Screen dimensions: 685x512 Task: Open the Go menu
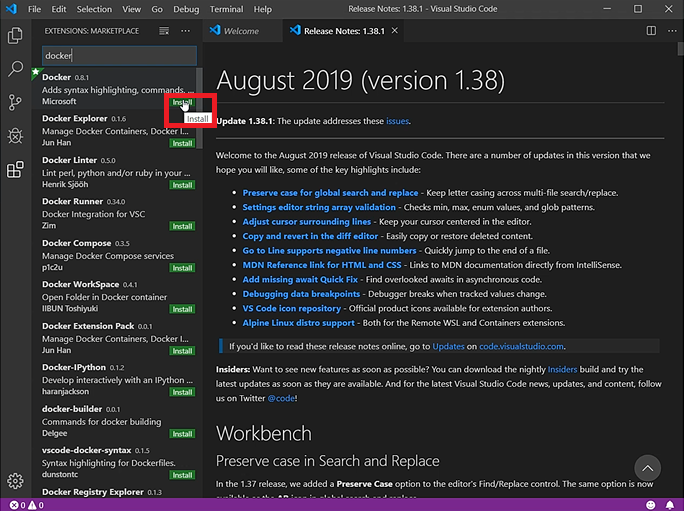point(157,9)
